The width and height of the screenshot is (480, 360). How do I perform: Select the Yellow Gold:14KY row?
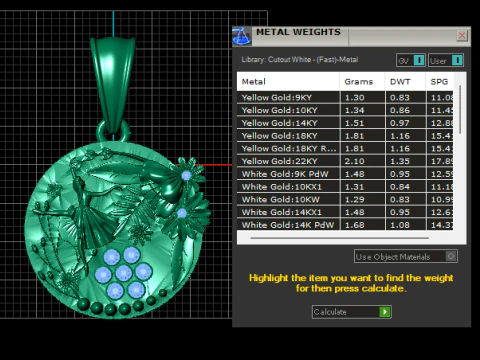345,123
